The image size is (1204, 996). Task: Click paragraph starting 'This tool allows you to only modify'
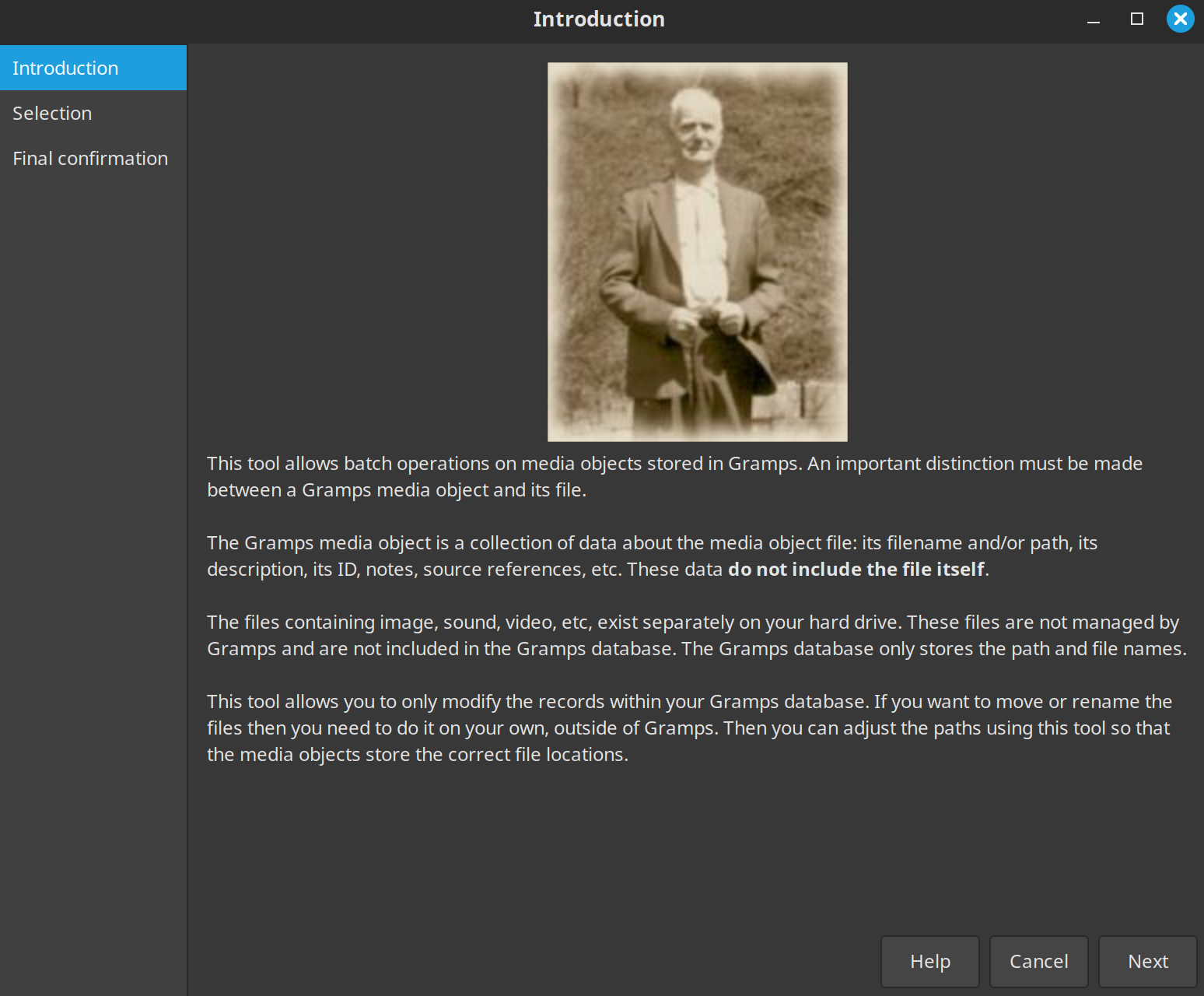[x=689, y=728]
